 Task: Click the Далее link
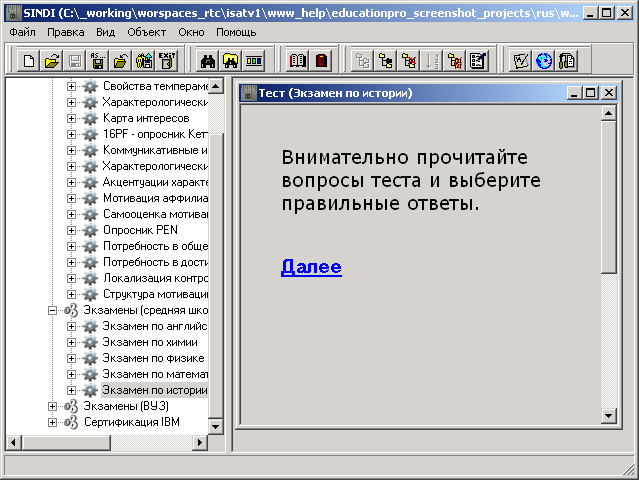[311, 267]
